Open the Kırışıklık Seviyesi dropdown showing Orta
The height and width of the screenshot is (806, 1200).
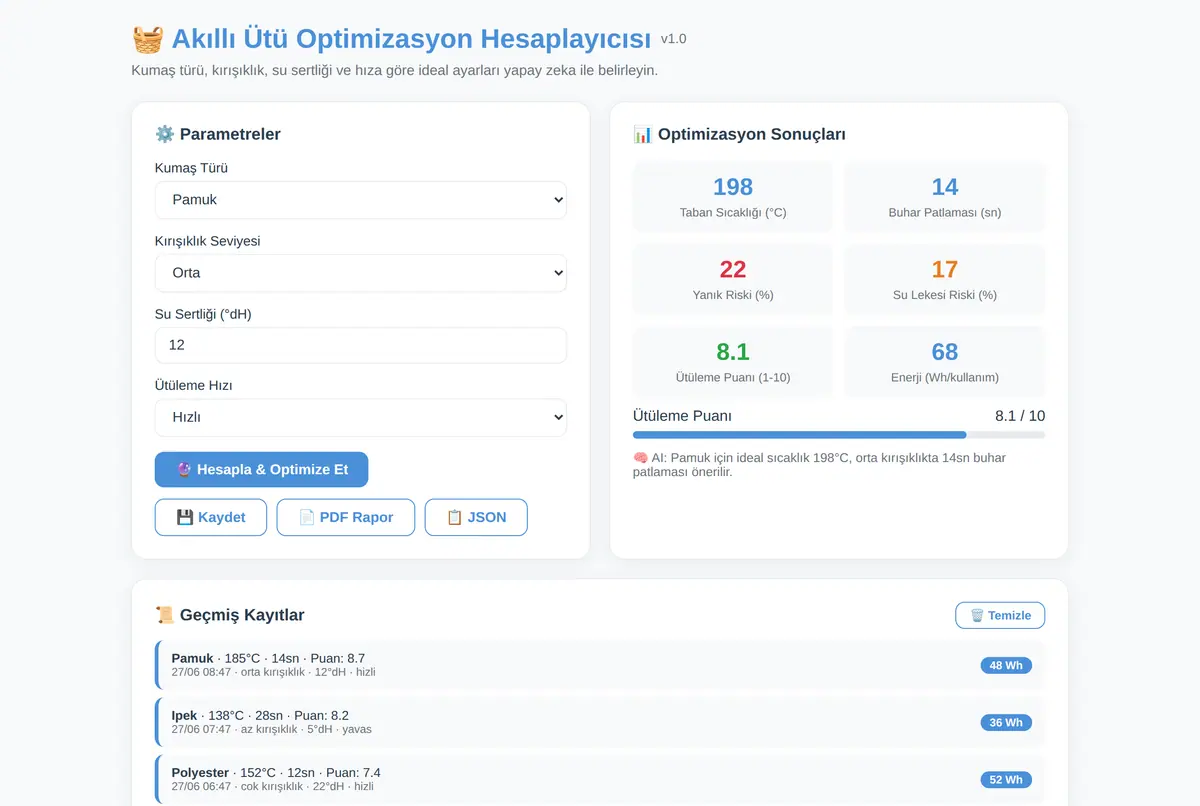pos(361,273)
